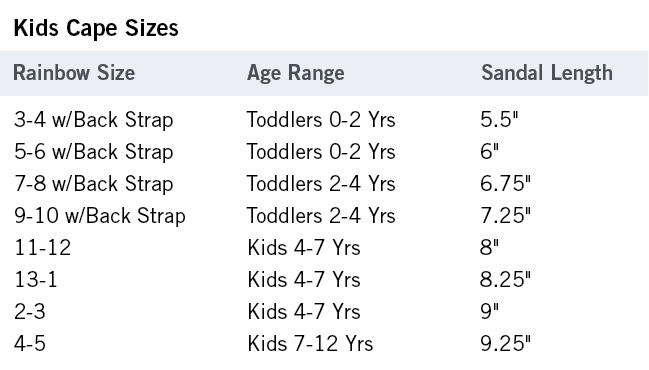Select the Sandal Length column header
Image resolution: width=649 pixels, height=370 pixels.
[547, 73]
